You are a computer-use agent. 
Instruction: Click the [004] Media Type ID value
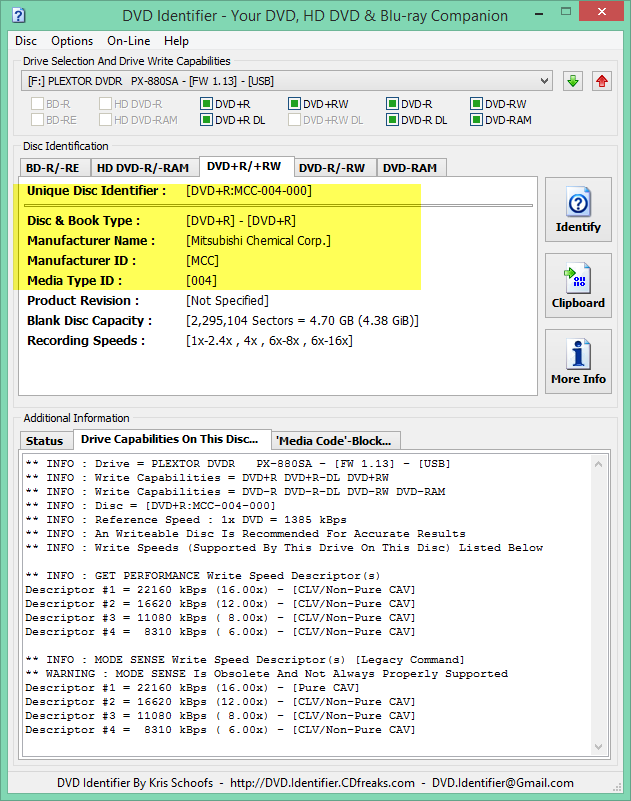click(x=201, y=280)
